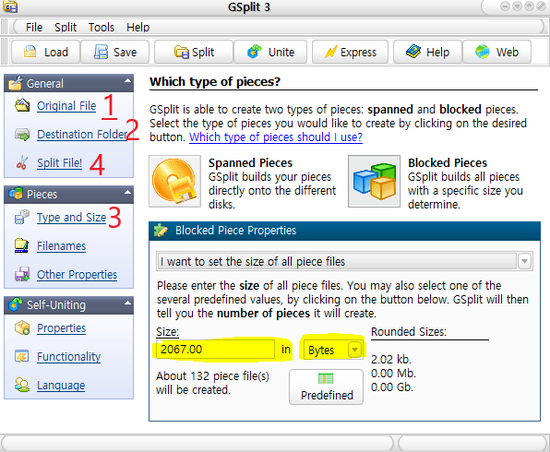The height and width of the screenshot is (452, 550).
Task: Open the piece size mode dropdown
Action: coord(524,261)
